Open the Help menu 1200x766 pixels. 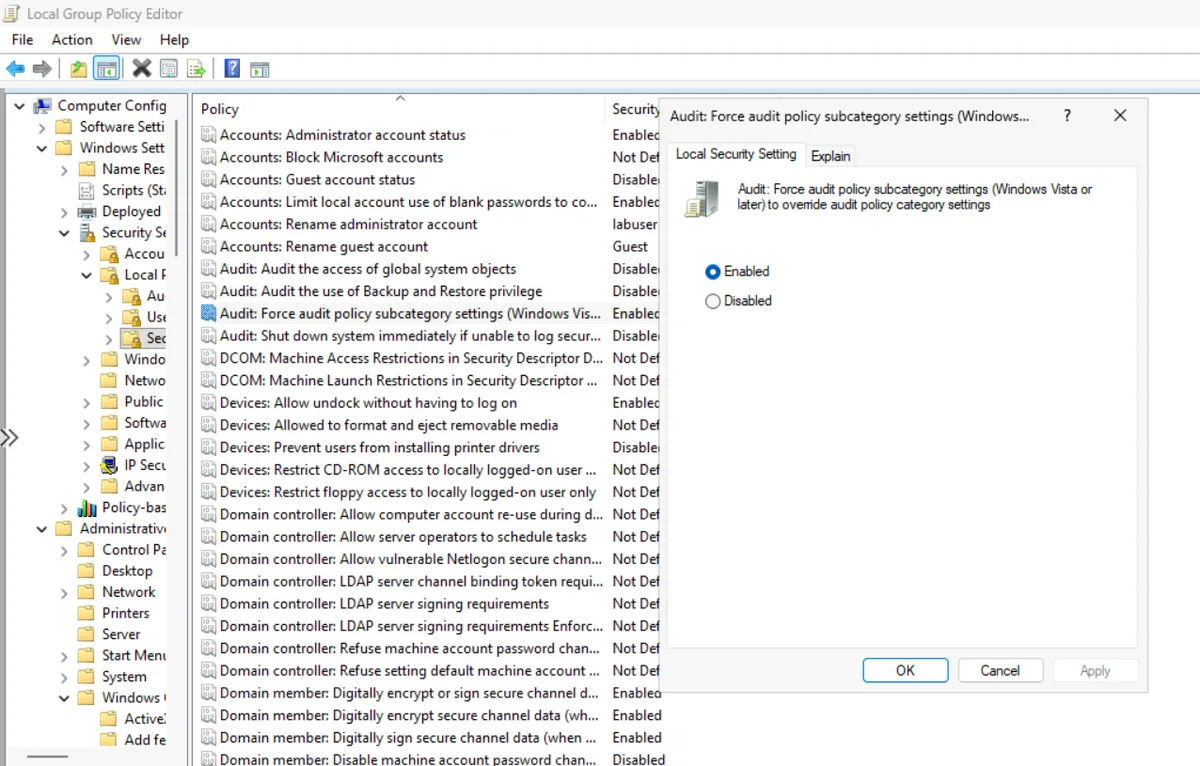click(174, 39)
